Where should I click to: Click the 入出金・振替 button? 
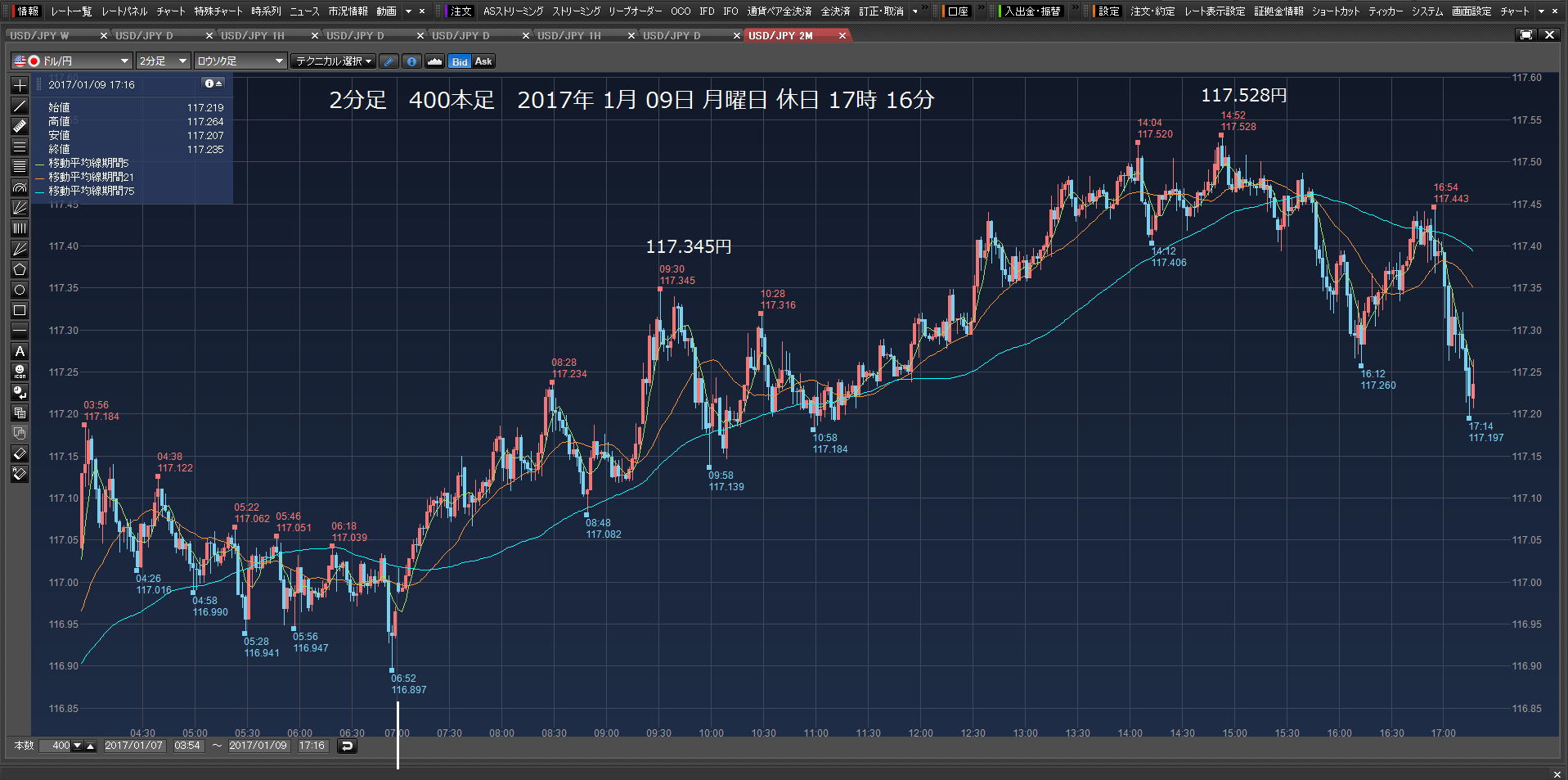pos(1032,11)
